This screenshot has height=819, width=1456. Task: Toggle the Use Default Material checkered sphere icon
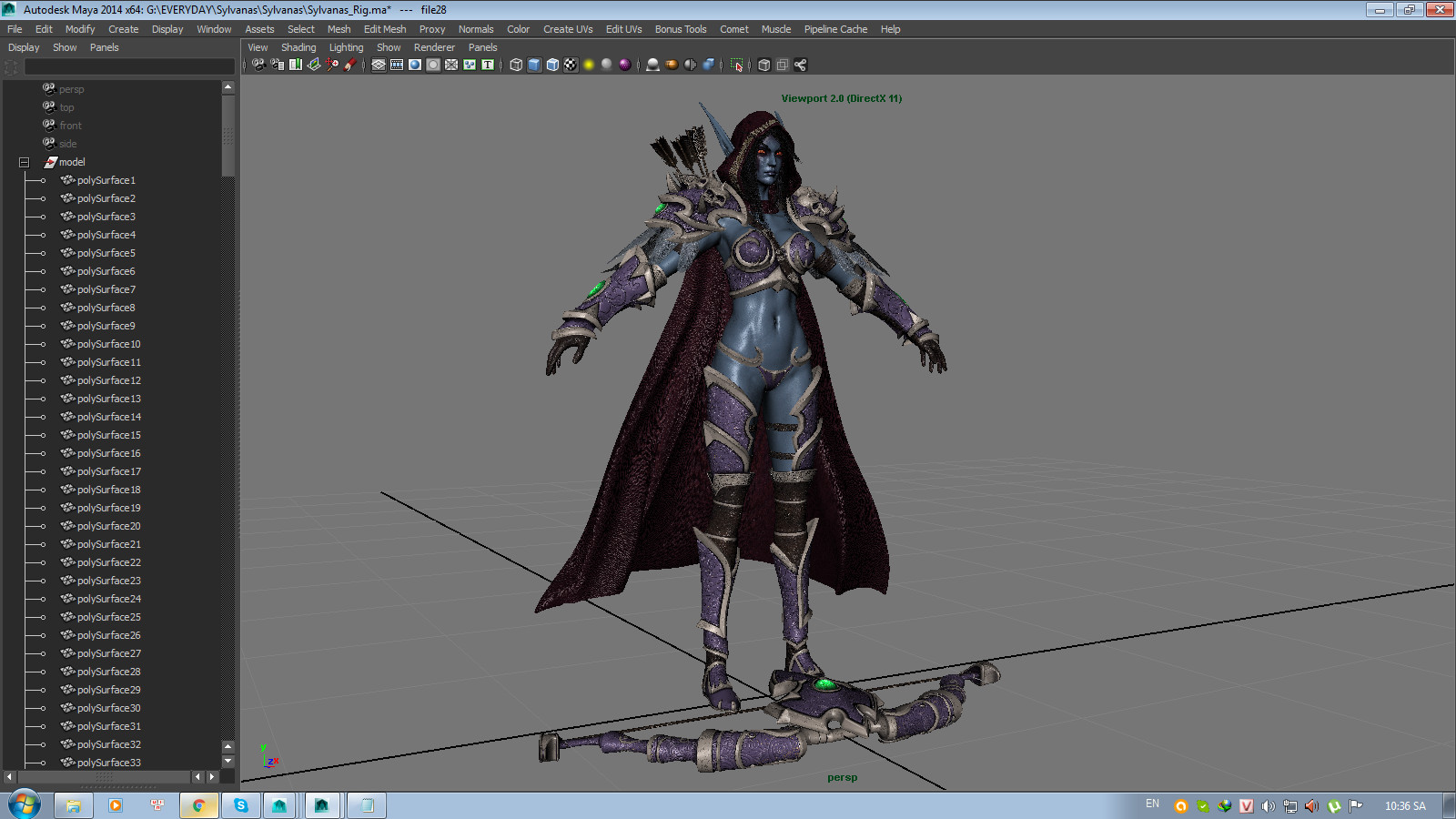(x=570, y=65)
